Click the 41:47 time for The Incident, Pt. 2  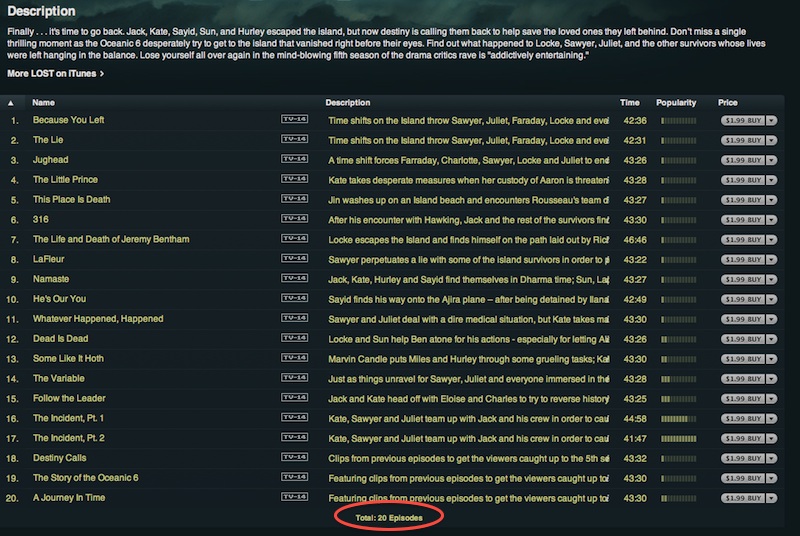point(635,439)
